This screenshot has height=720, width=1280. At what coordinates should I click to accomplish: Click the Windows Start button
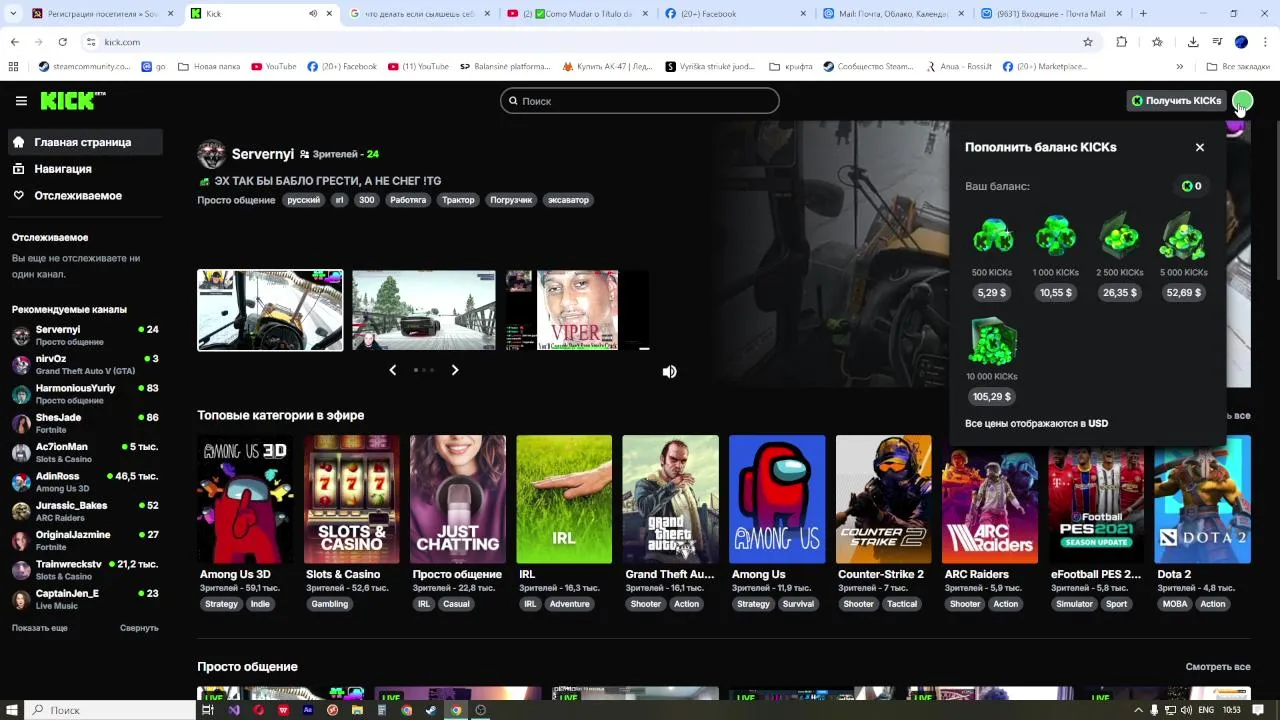coord(10,710)
